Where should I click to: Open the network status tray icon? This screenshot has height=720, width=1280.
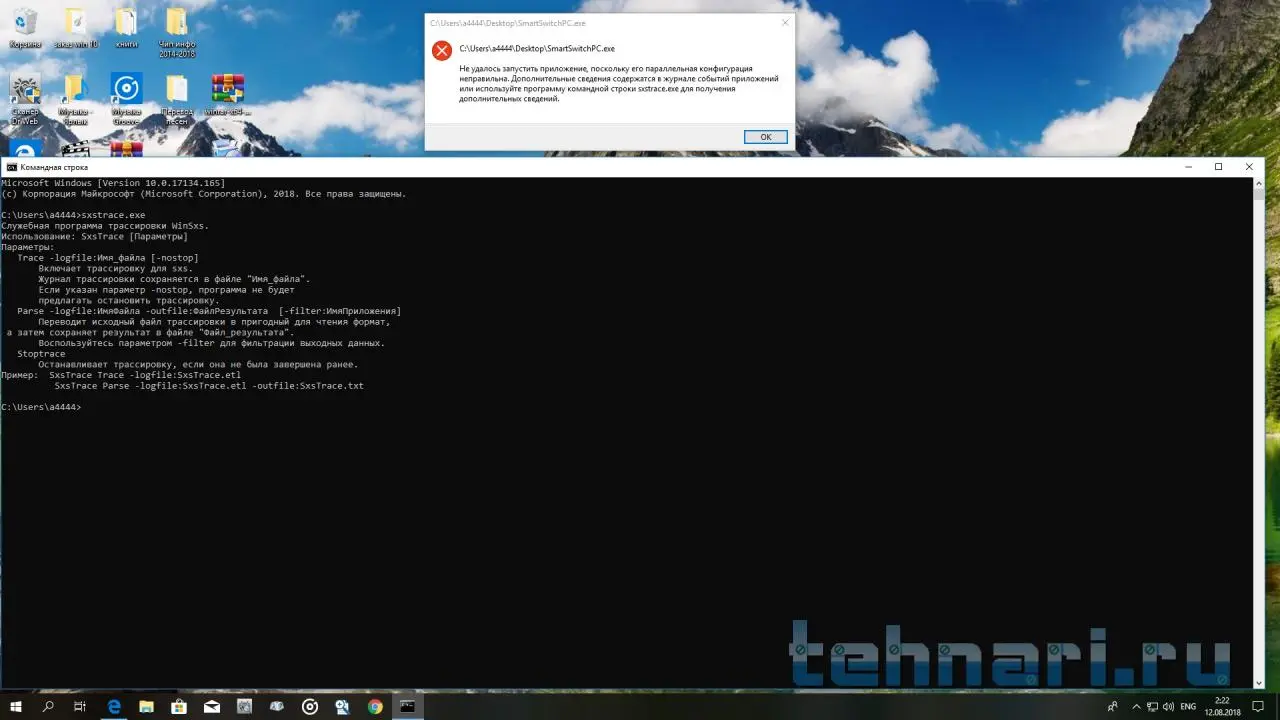pos(1152,706)
